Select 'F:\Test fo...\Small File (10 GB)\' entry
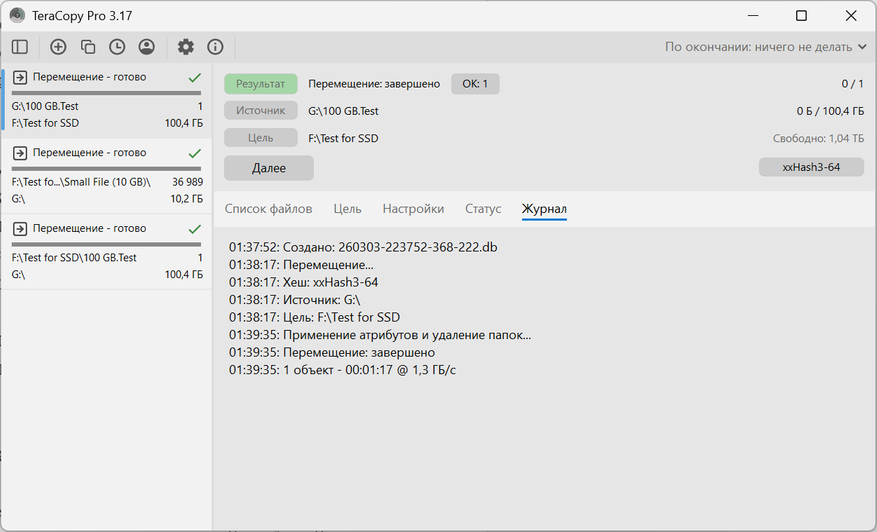The height and width of the screenshot is (532, 877). pyautogui.click(x=81, y=182)
